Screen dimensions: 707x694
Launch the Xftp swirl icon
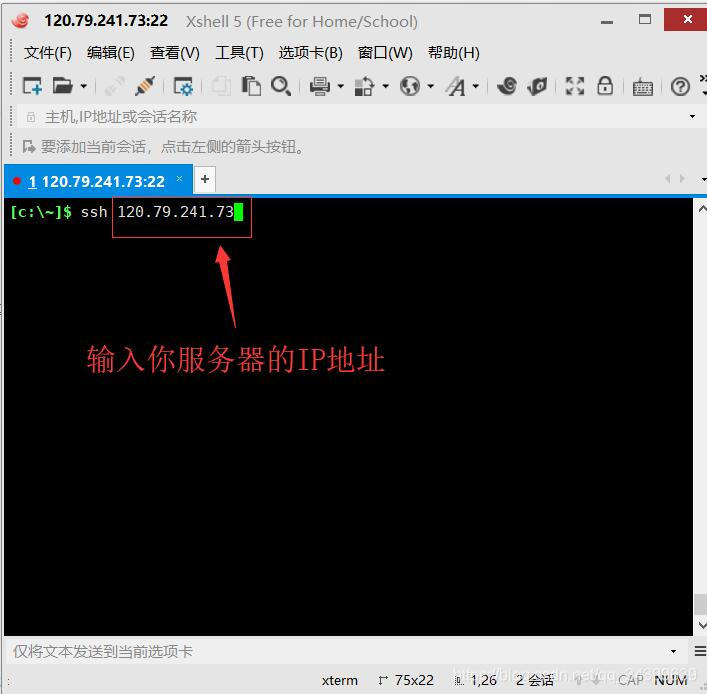coord(507,86)
